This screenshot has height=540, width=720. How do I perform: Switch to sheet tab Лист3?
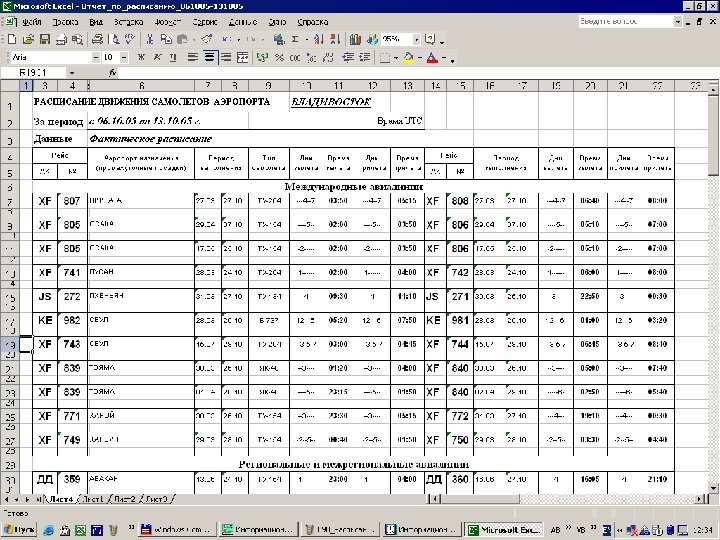(157, 499)
